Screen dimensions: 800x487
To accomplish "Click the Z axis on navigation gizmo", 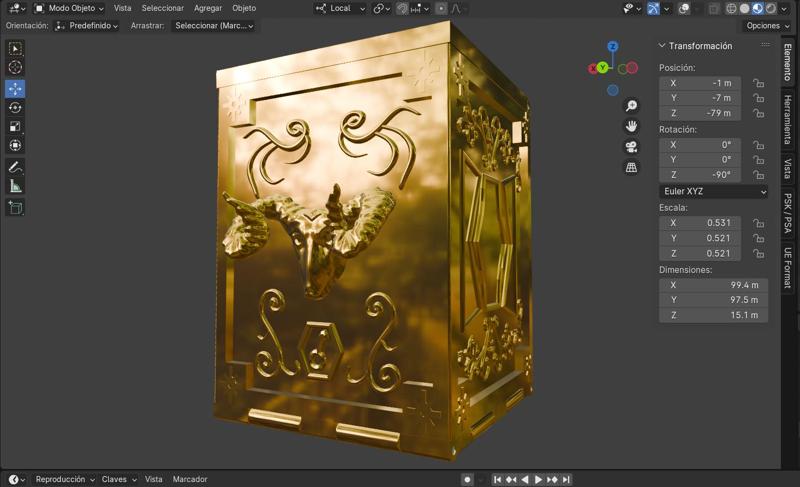I will click(x=613, y=46).
